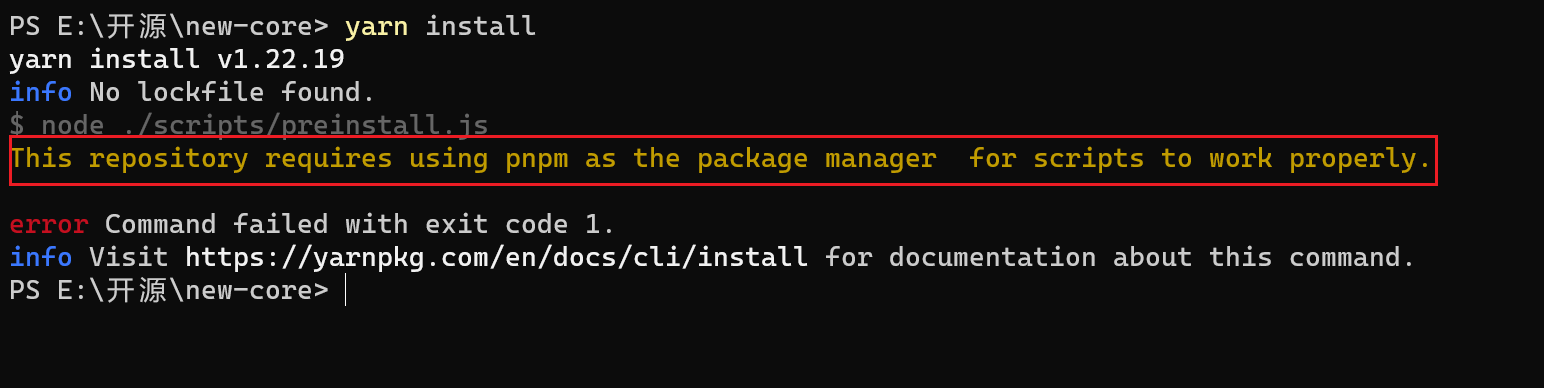Viewport: 1544px width, 388px height.
Task: Click 'documentation about this command.' text
Action: tap(1152, 257)
